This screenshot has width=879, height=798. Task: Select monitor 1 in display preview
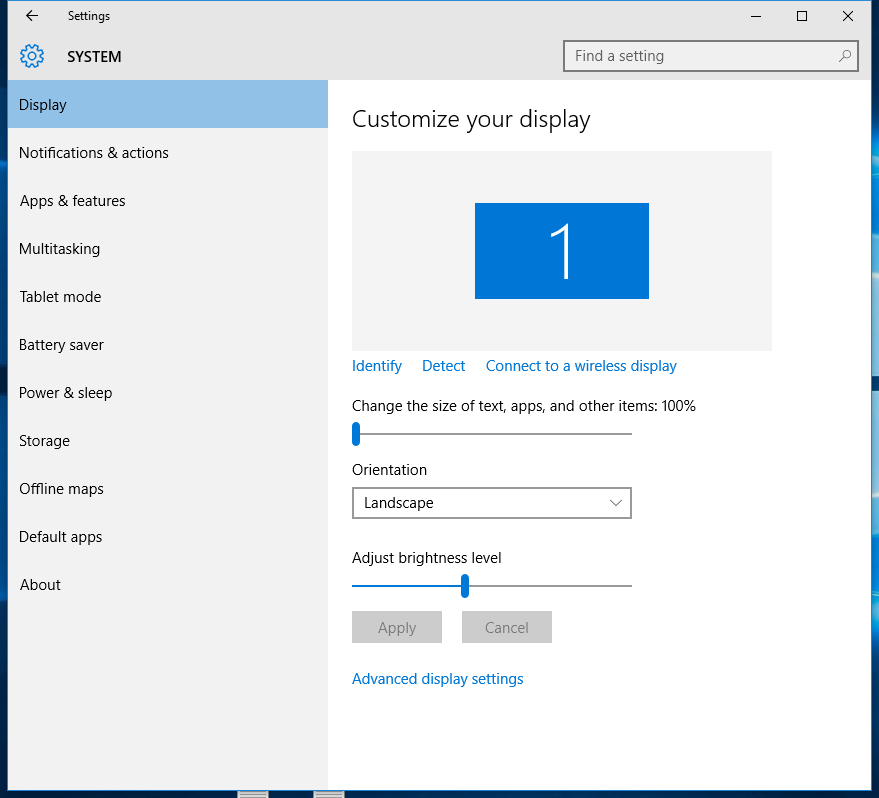pos(561,251)
